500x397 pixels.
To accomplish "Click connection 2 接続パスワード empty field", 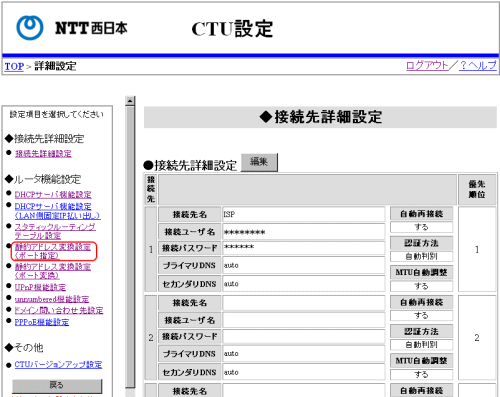I will coord(304,336).
